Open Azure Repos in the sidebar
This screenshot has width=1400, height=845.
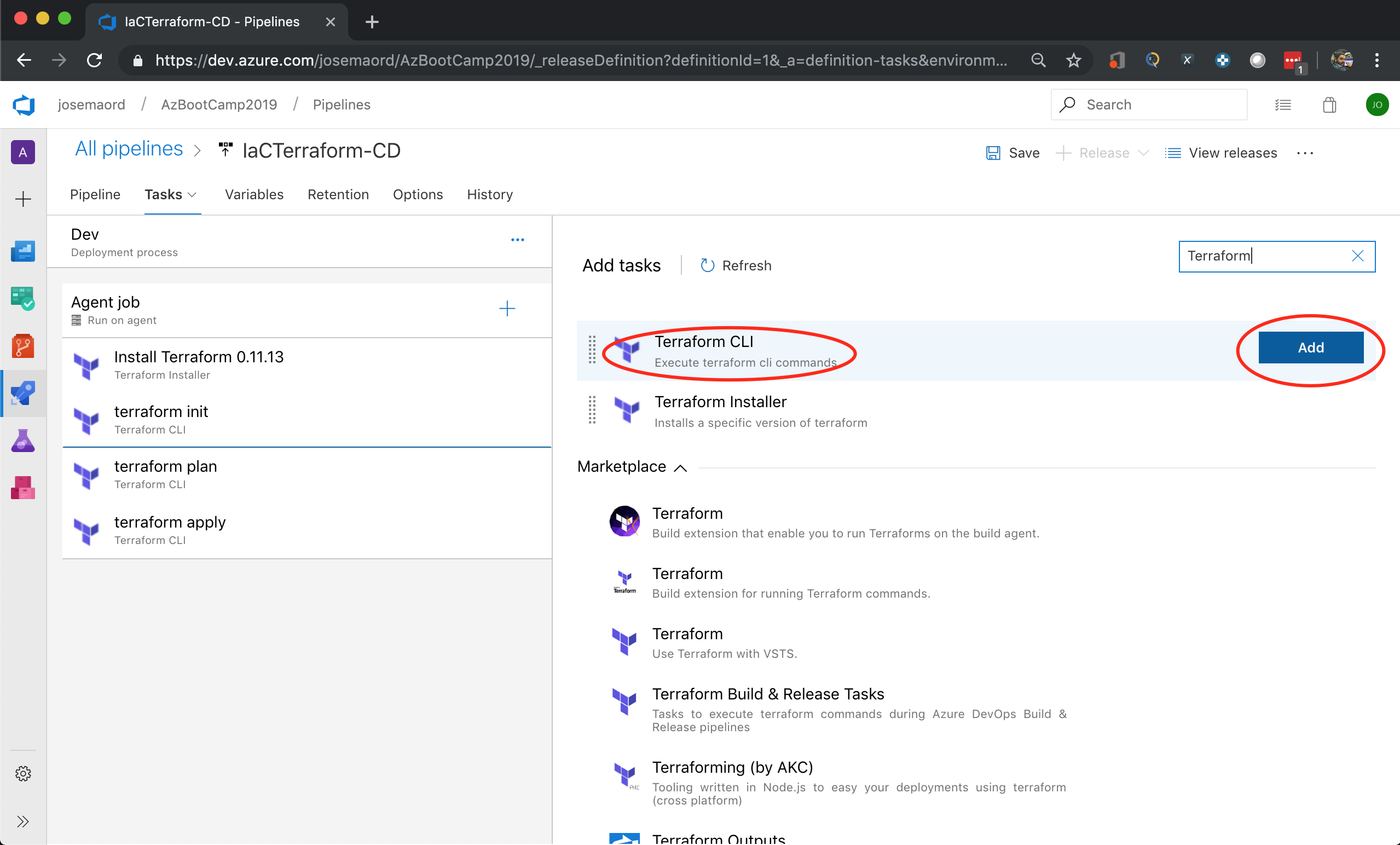pos(23,345)
